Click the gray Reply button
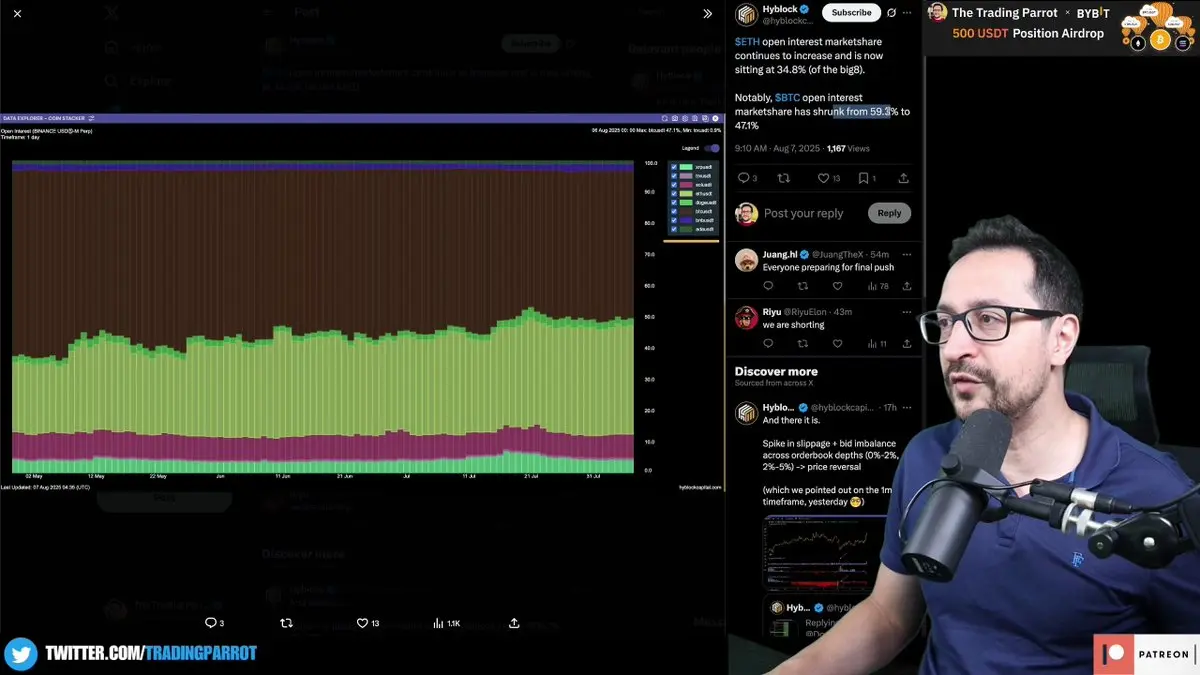 point(889,213)
